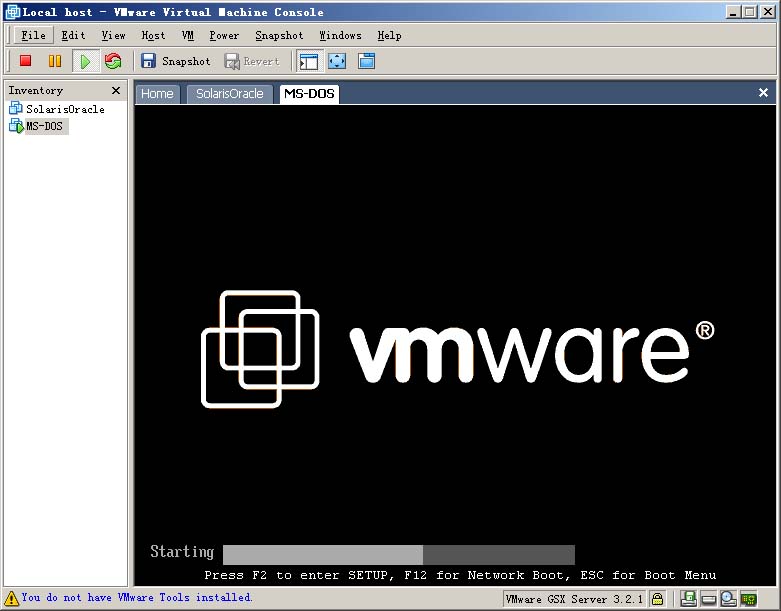Suspend the VM with the pause icon
Image resolution: width=781 pixels, height=611 pixels.
coord(55,61)
